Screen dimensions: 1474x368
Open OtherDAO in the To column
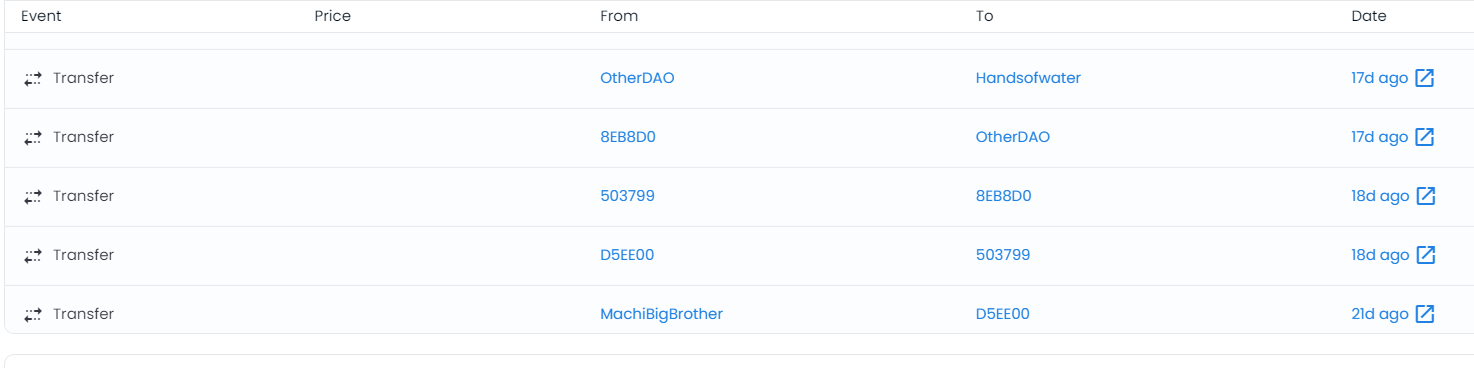click(1013, 137)
